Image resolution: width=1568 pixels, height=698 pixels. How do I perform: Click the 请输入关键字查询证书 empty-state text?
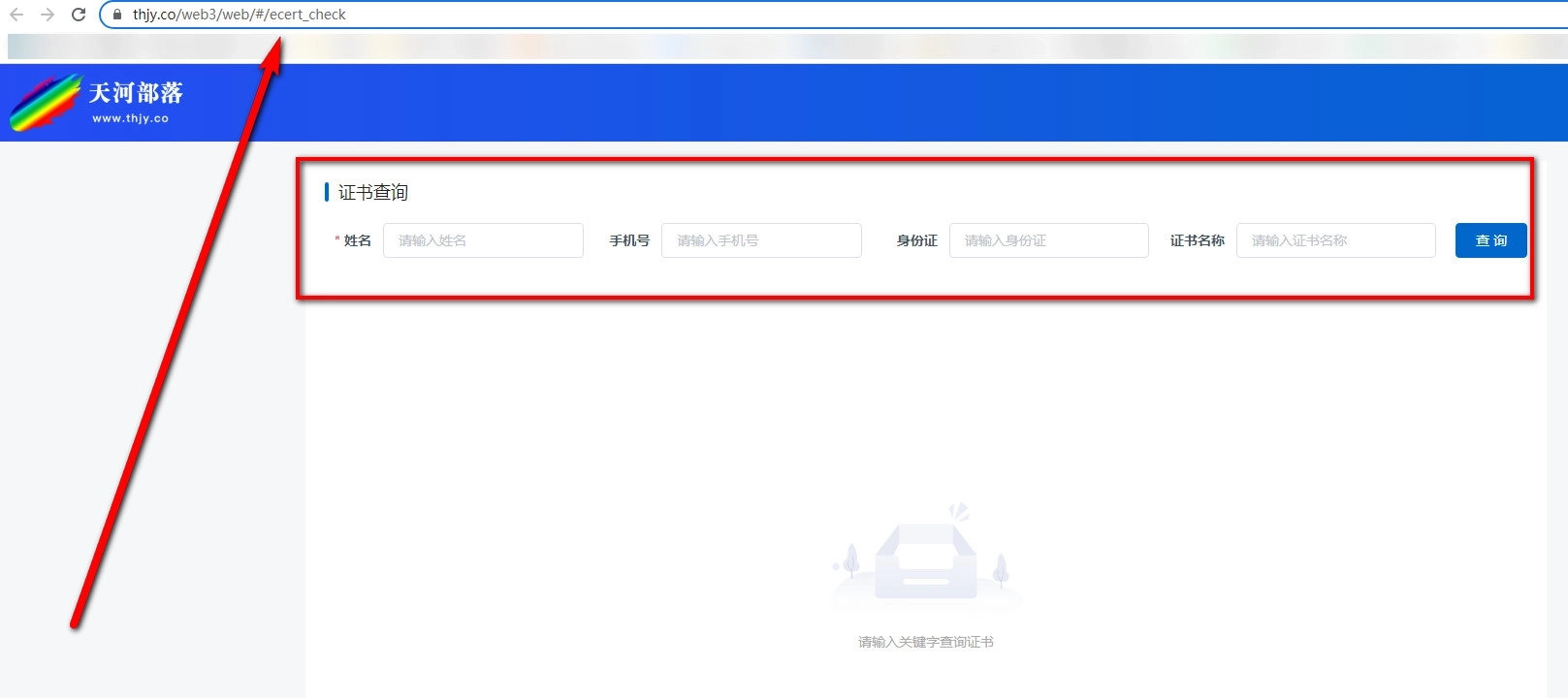coord(925,642)
